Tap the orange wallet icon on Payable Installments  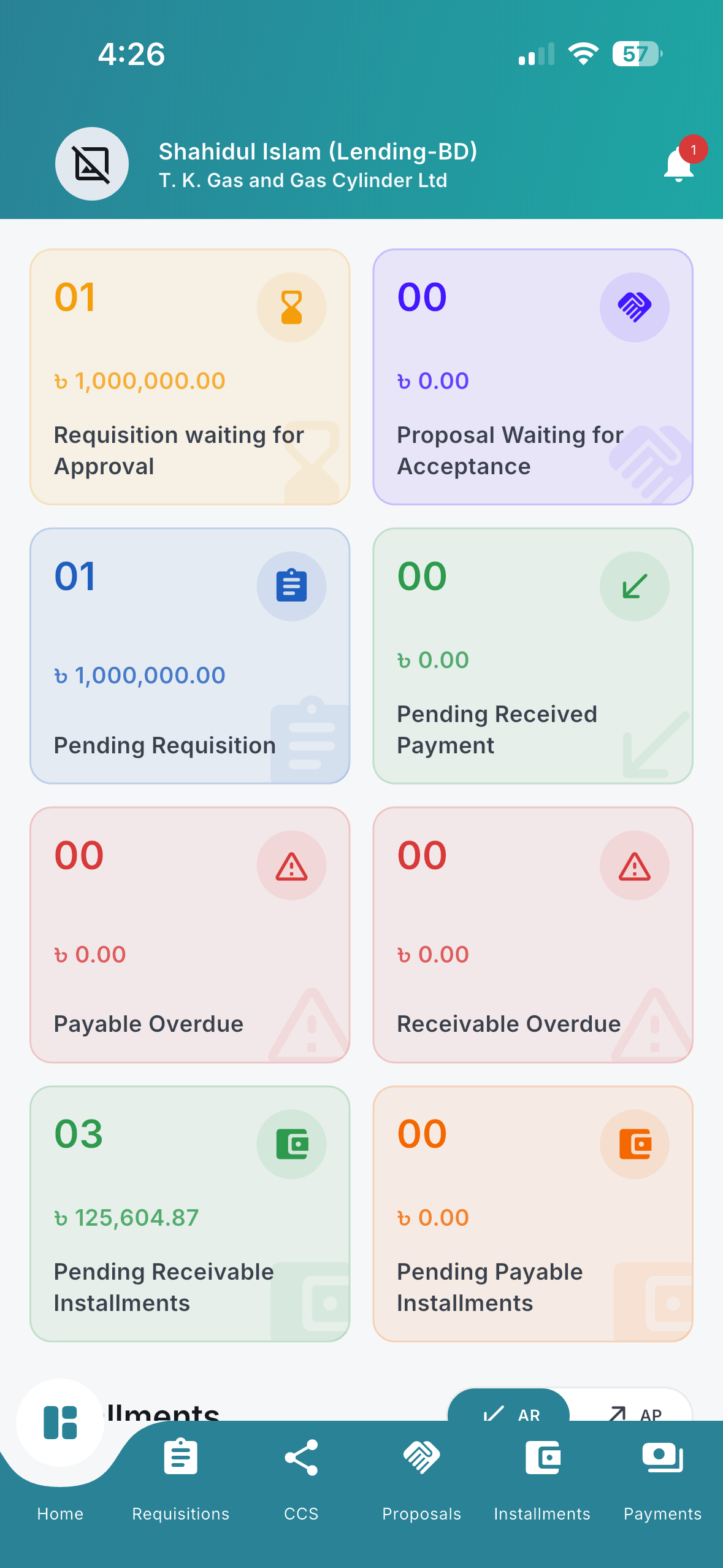pyautogui.click(x=634, y=1144)
